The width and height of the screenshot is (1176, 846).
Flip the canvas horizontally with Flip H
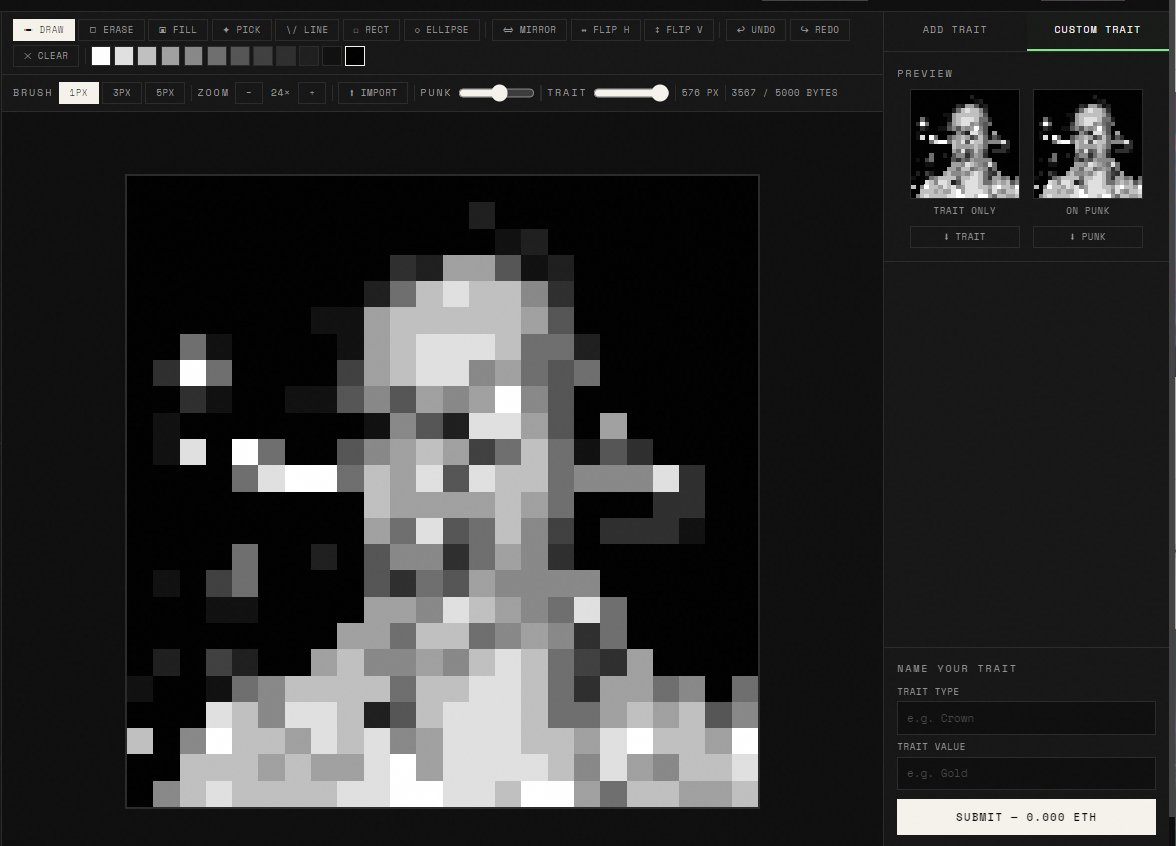pos(605,30)
